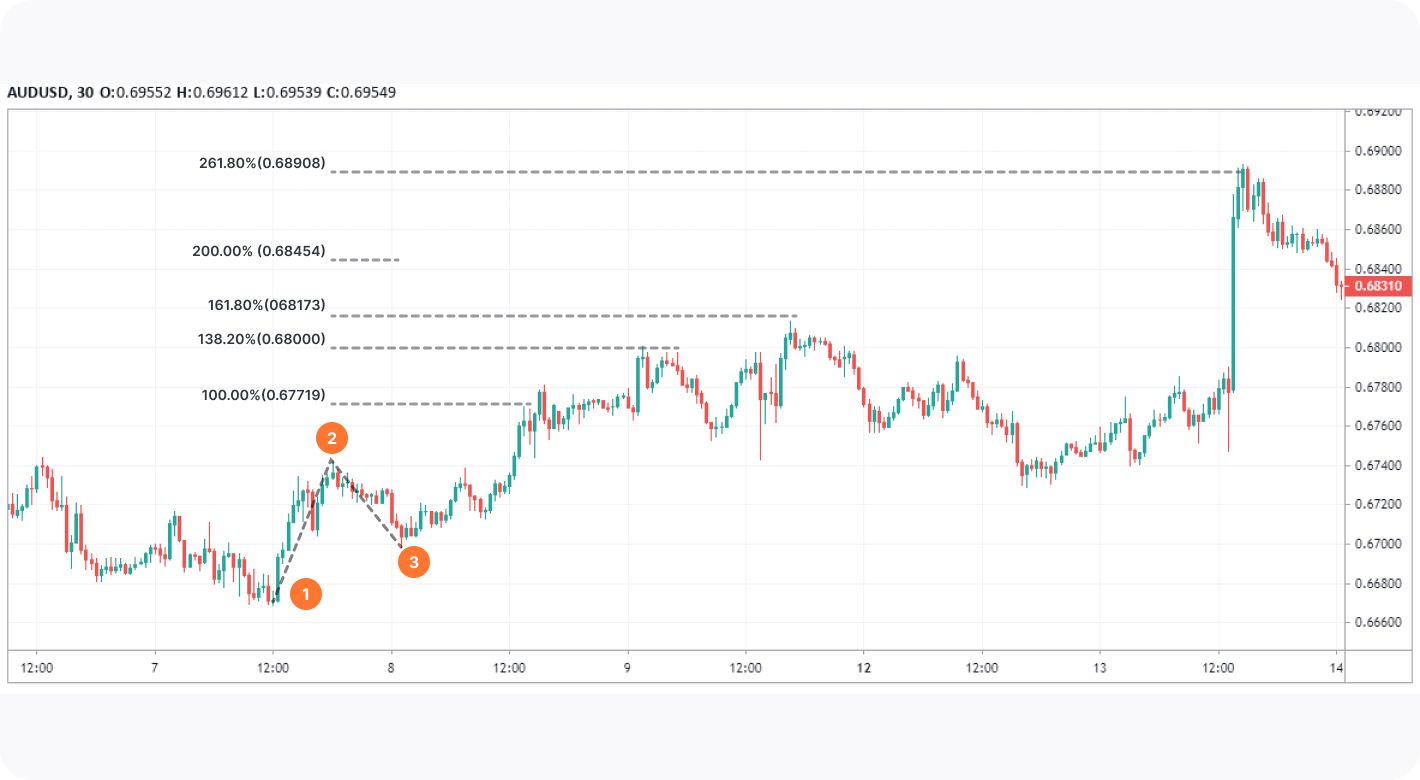Image resolution: width=1420 pixels, height=780 pixels.
Task: Click the 200.00% (0.68454) level label
Action: [259, 251]
